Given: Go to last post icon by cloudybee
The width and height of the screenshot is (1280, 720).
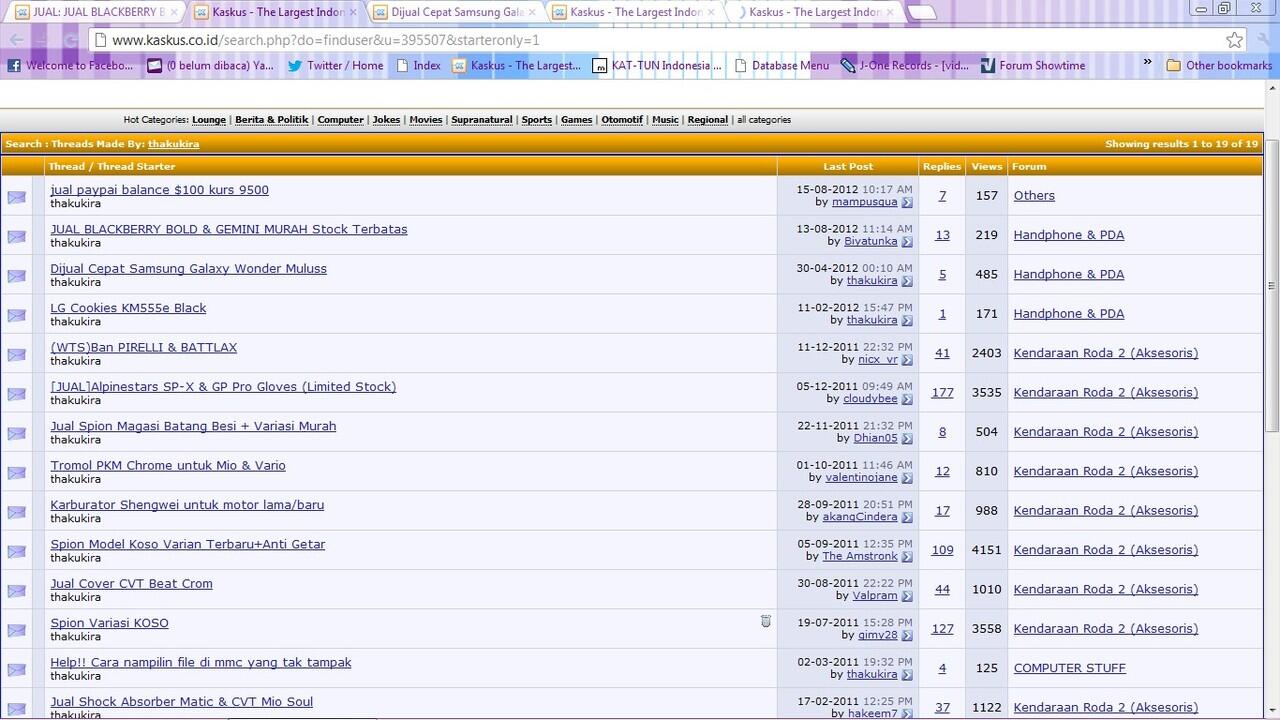Looking at the screenshot, I should 907,399.
